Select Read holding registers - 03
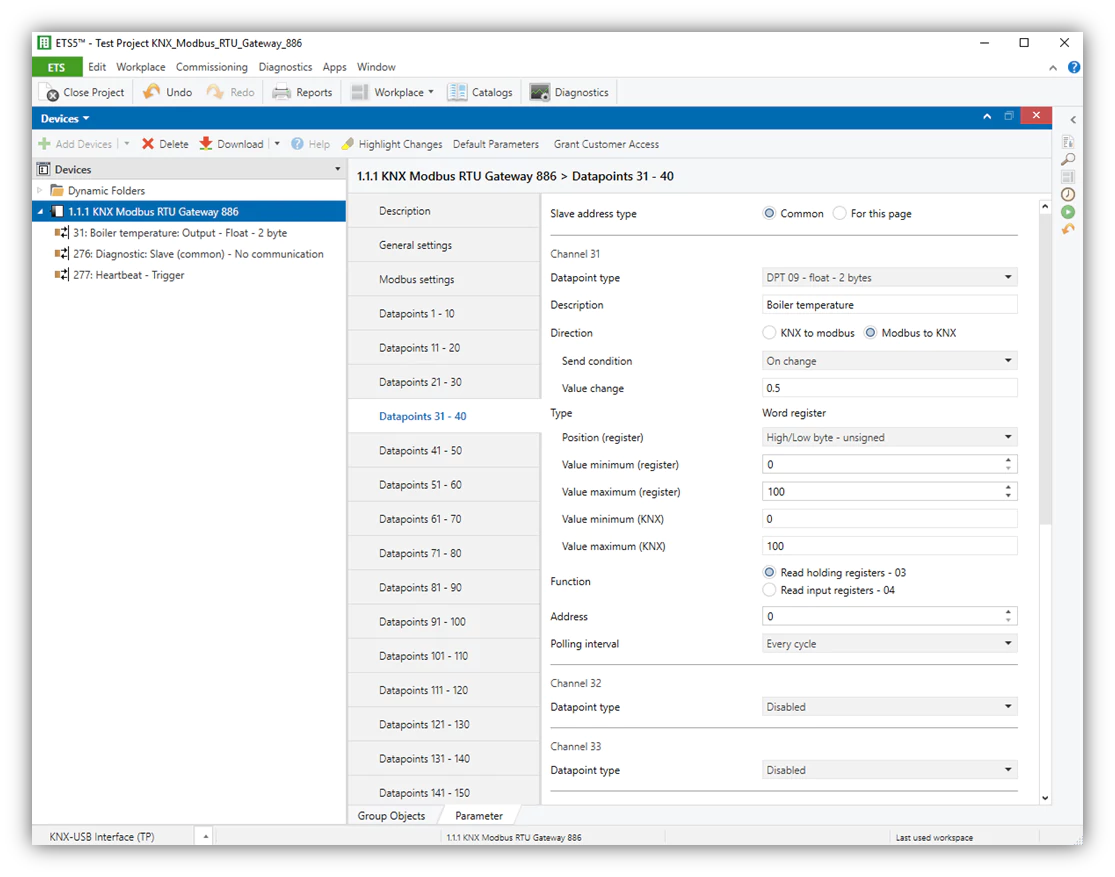The width and height of the screenshot is (1115, 877). 769,573
